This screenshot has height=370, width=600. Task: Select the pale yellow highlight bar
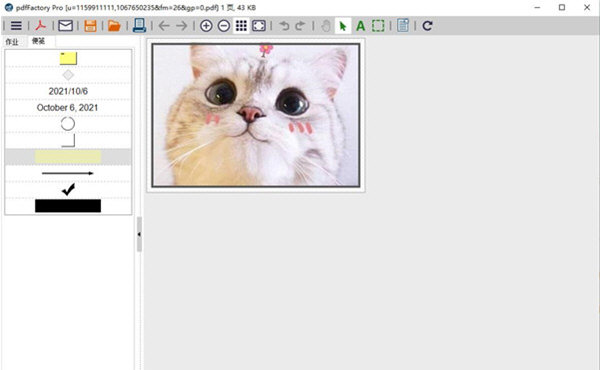68,157
